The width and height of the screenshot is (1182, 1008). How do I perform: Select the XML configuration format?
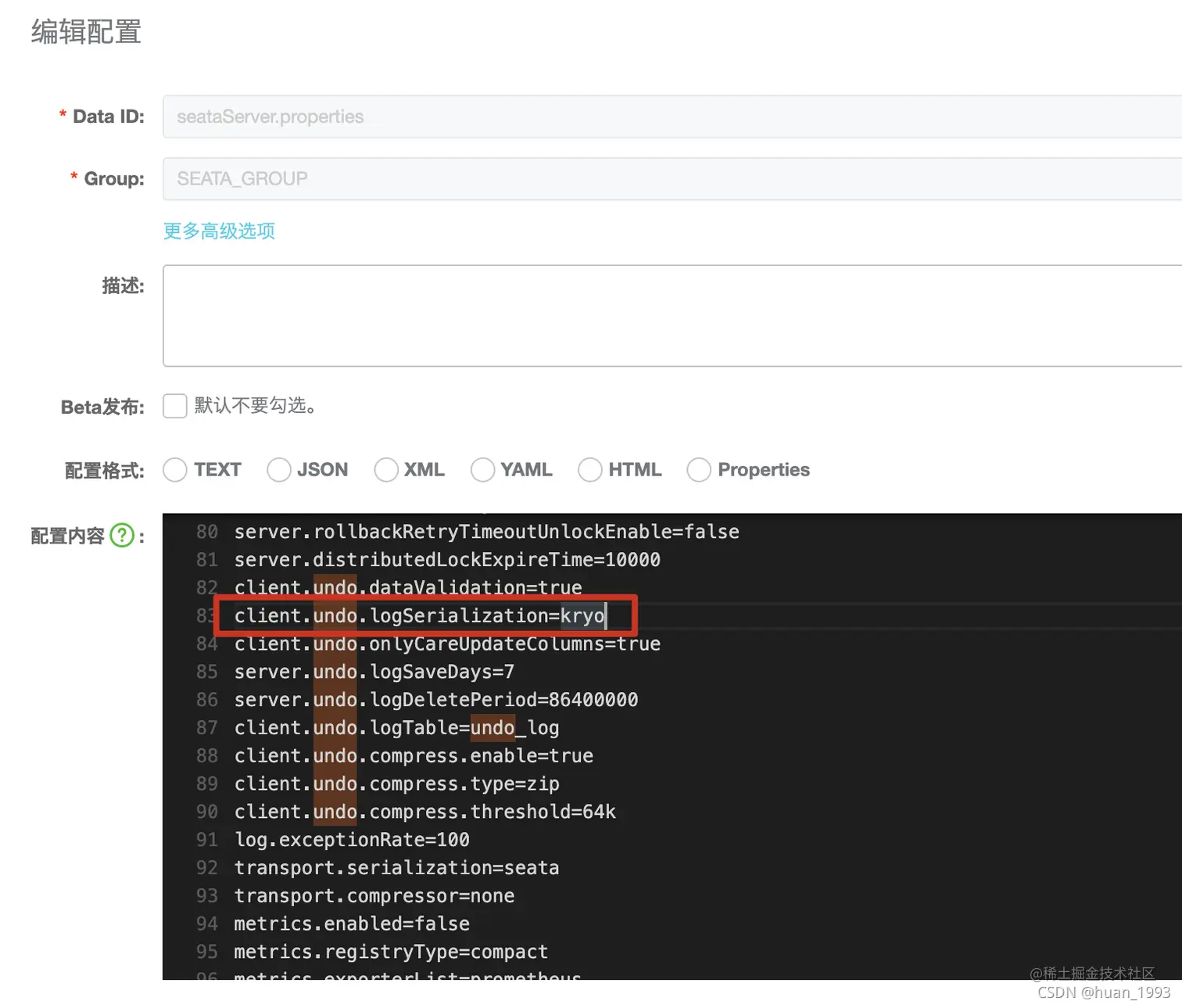point(386,469)
